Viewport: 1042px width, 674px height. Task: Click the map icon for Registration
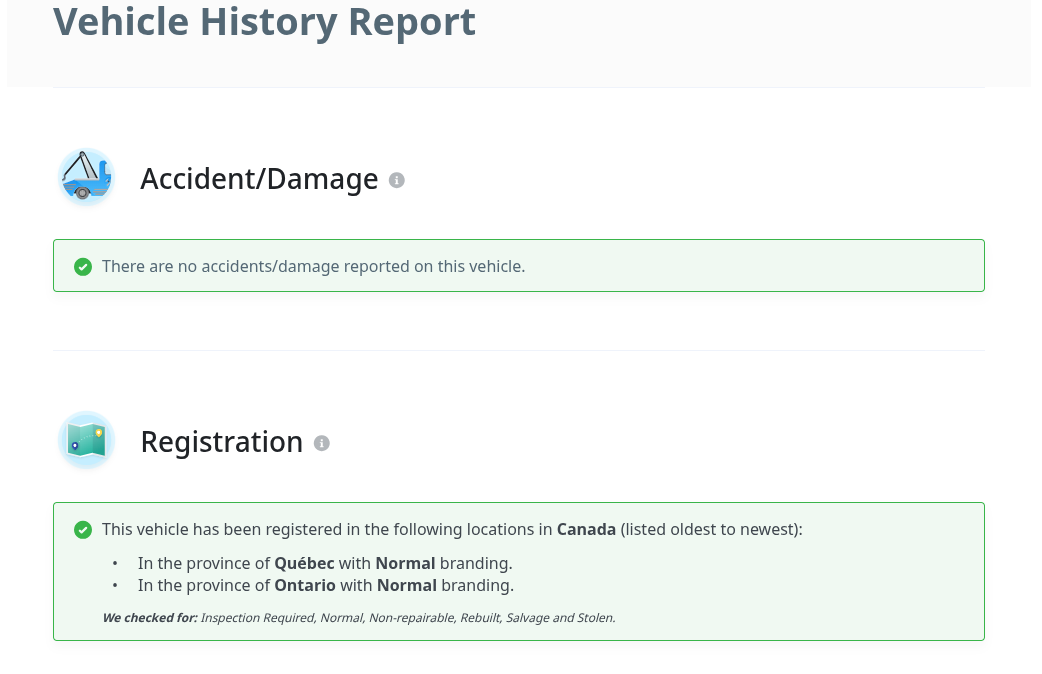pos(86,441)
